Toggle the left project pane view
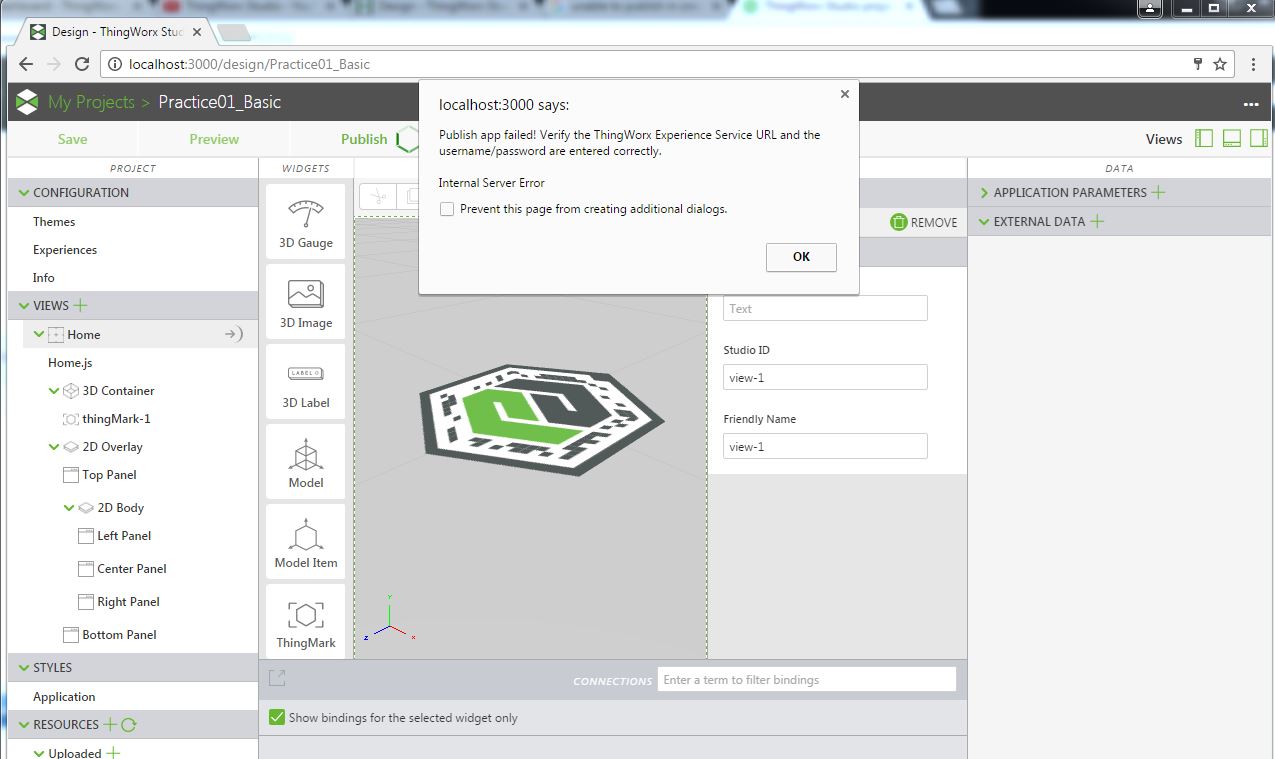The height and width of the screenshot is (759, 1275). click(x=1204, y=138)
